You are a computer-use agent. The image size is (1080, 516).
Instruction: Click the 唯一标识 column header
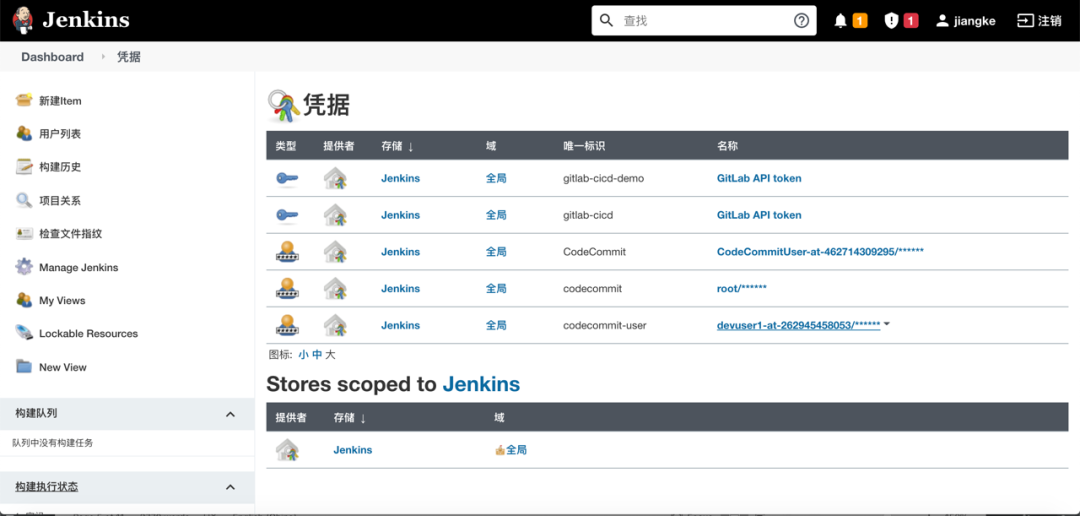click(x=584, y=146)
